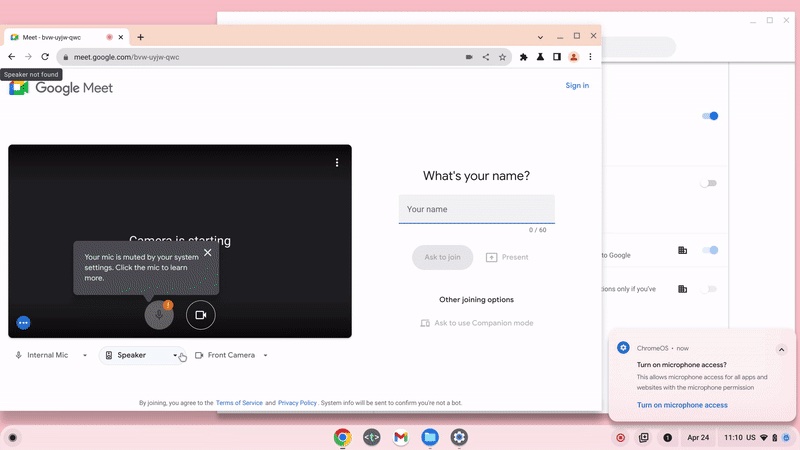Screen dimensions: 800x450
Task: Click the Your name input field
Action: [x=476, y=209]
